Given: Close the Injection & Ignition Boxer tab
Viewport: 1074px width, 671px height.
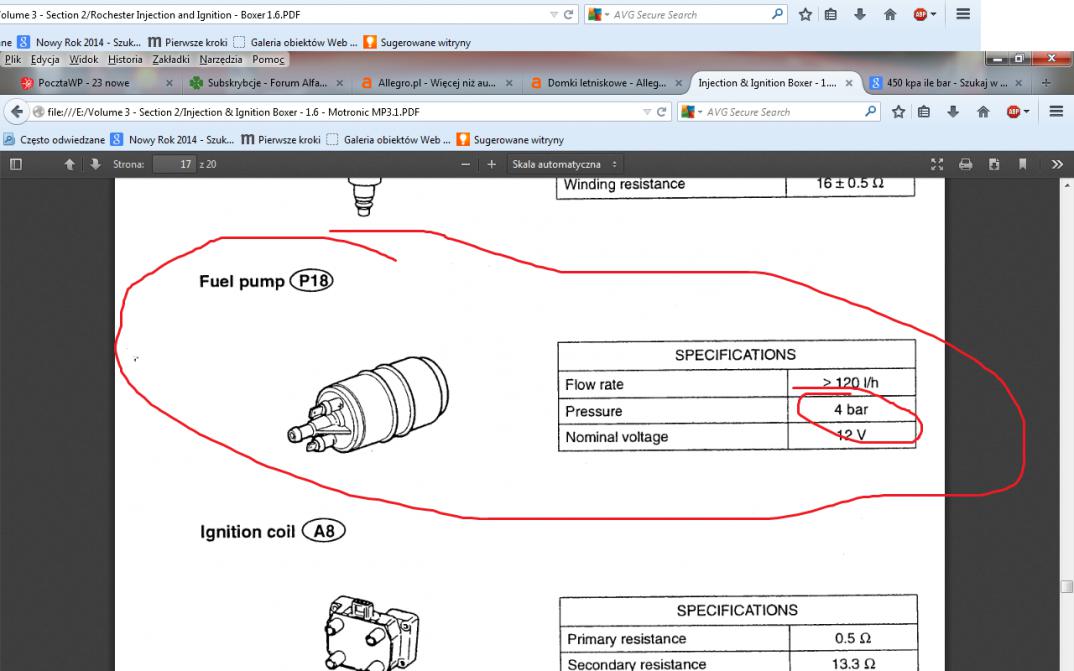Looking at the screenshot, I should 849,83.
